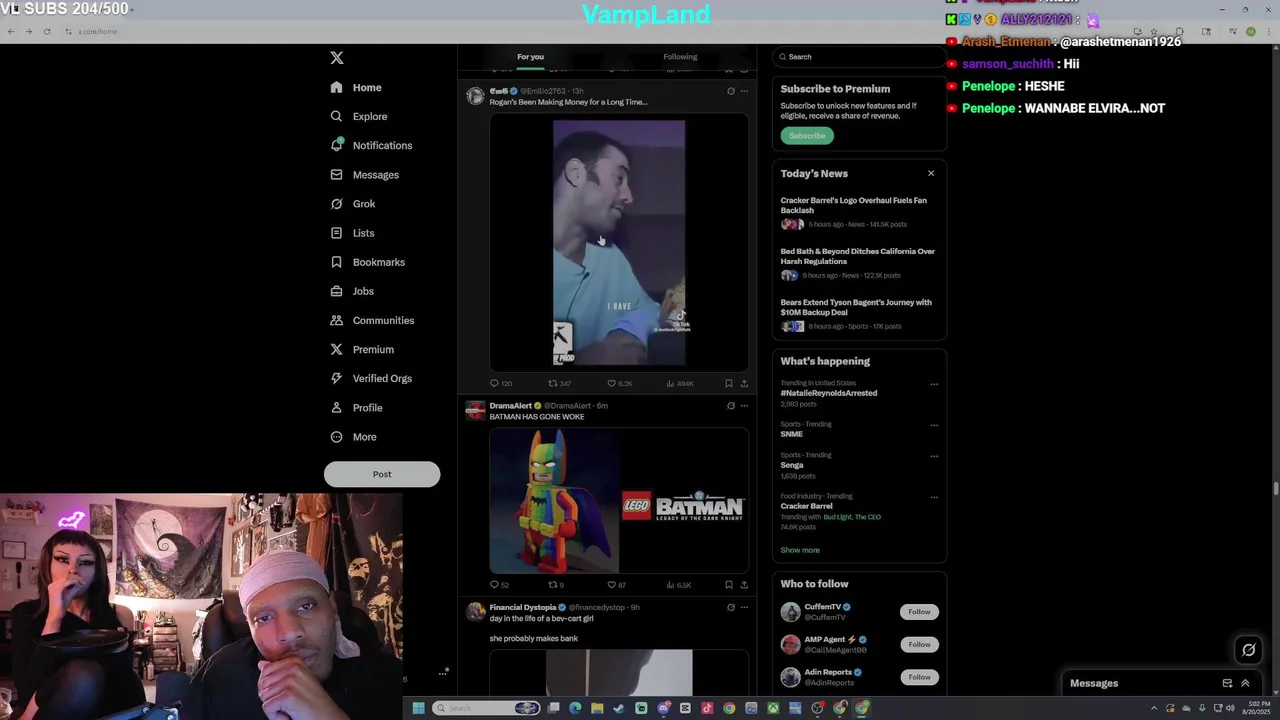Image resolution: width=1280 pixels, height=720 pixels.
Task: Switch to the Following tab
Action: click(x=680, y=57)
